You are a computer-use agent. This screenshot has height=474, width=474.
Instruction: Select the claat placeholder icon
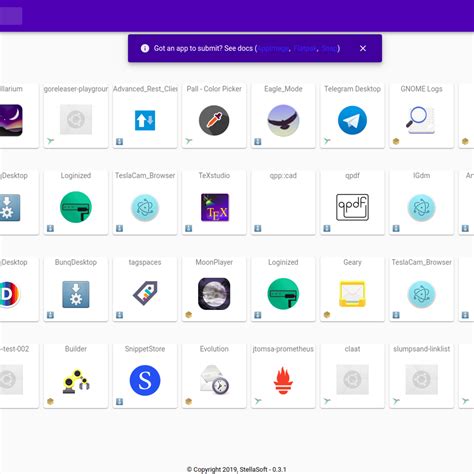(x=352, y=379)
